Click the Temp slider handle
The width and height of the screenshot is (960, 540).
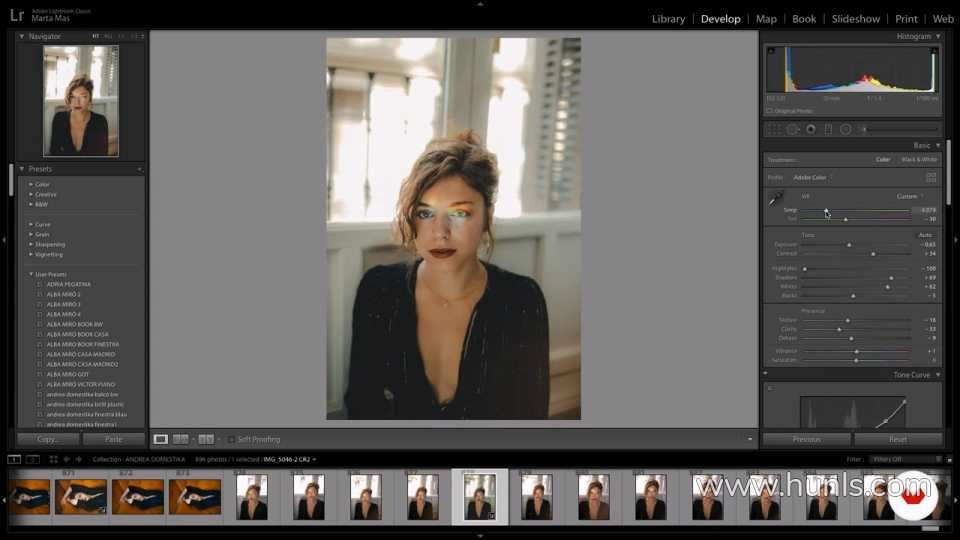coord(826,211)
